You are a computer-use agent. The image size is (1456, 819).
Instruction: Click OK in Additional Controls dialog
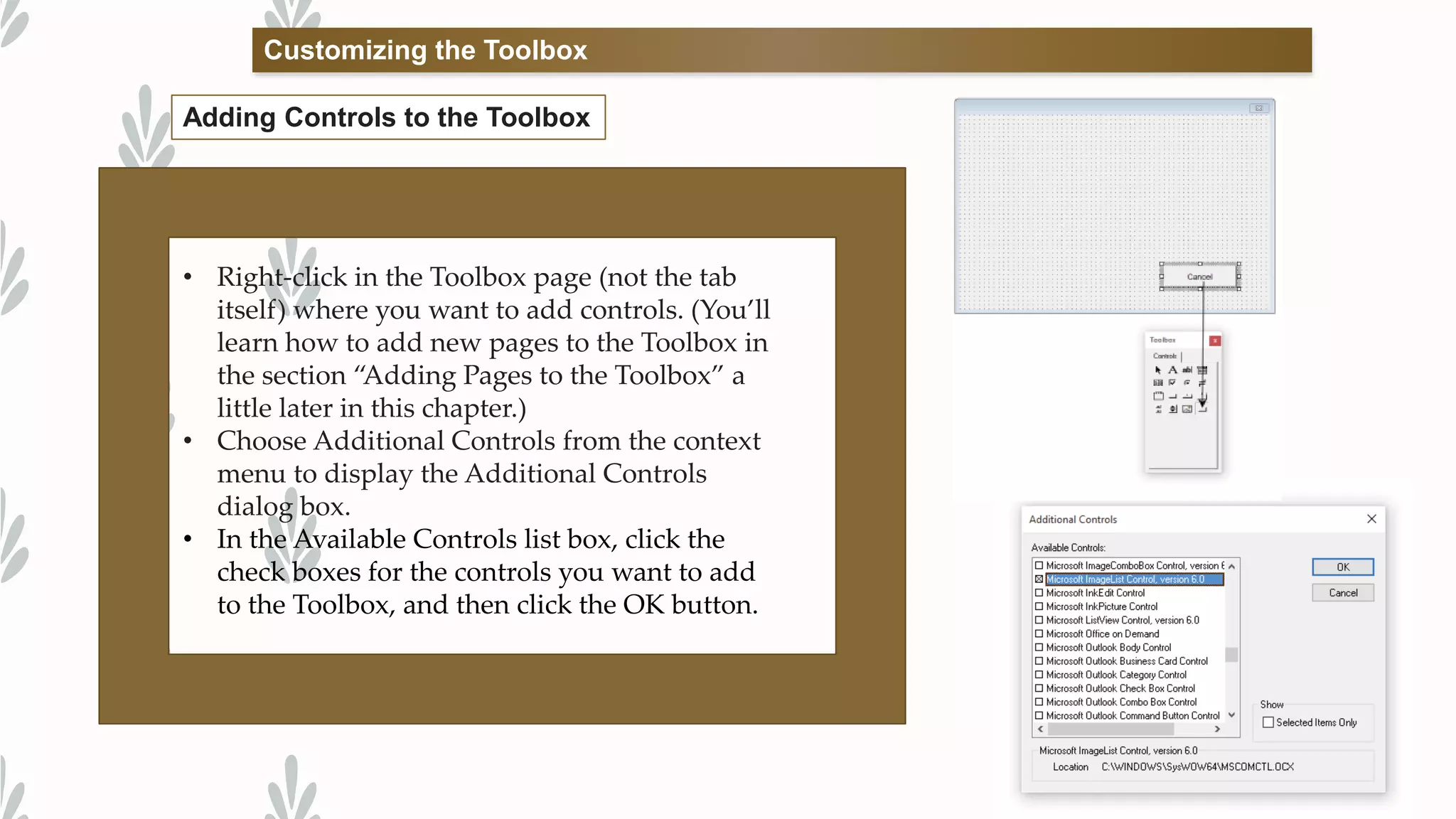[1342, 567]
